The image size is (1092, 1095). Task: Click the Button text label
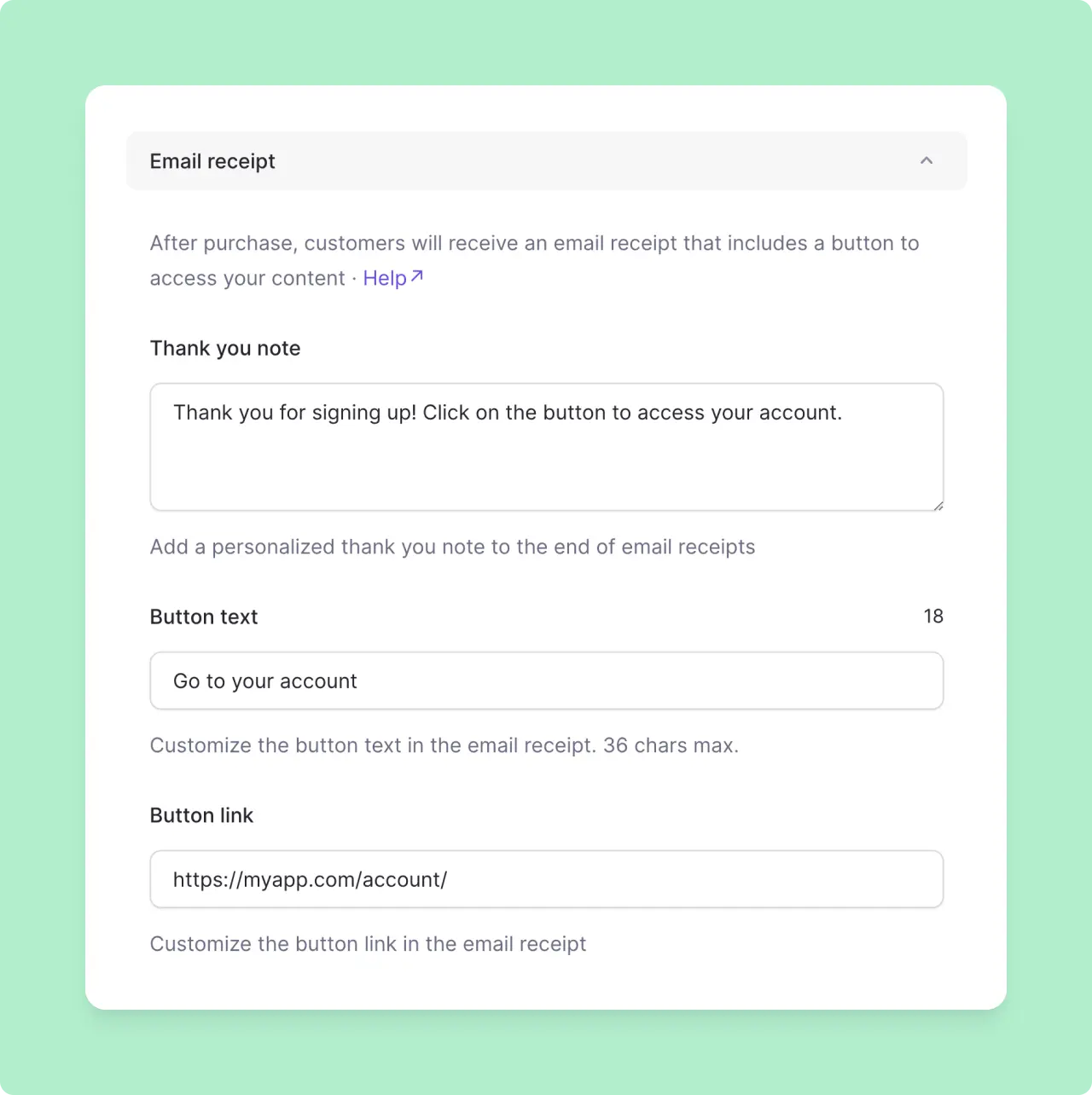pyautogui.click(x=203, y=617)
